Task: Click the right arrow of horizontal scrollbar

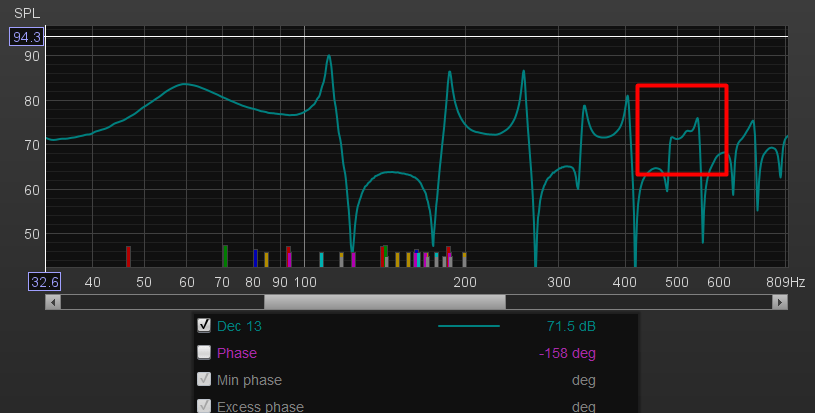Action: (x=780, y=302)
